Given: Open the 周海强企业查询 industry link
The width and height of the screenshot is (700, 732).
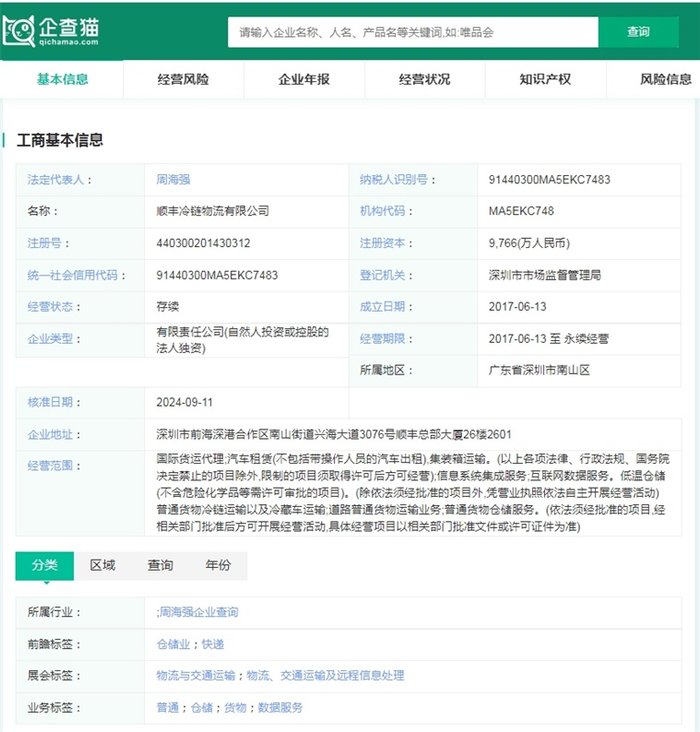Looking at the screenshot, I should click(x=198, y=612).
